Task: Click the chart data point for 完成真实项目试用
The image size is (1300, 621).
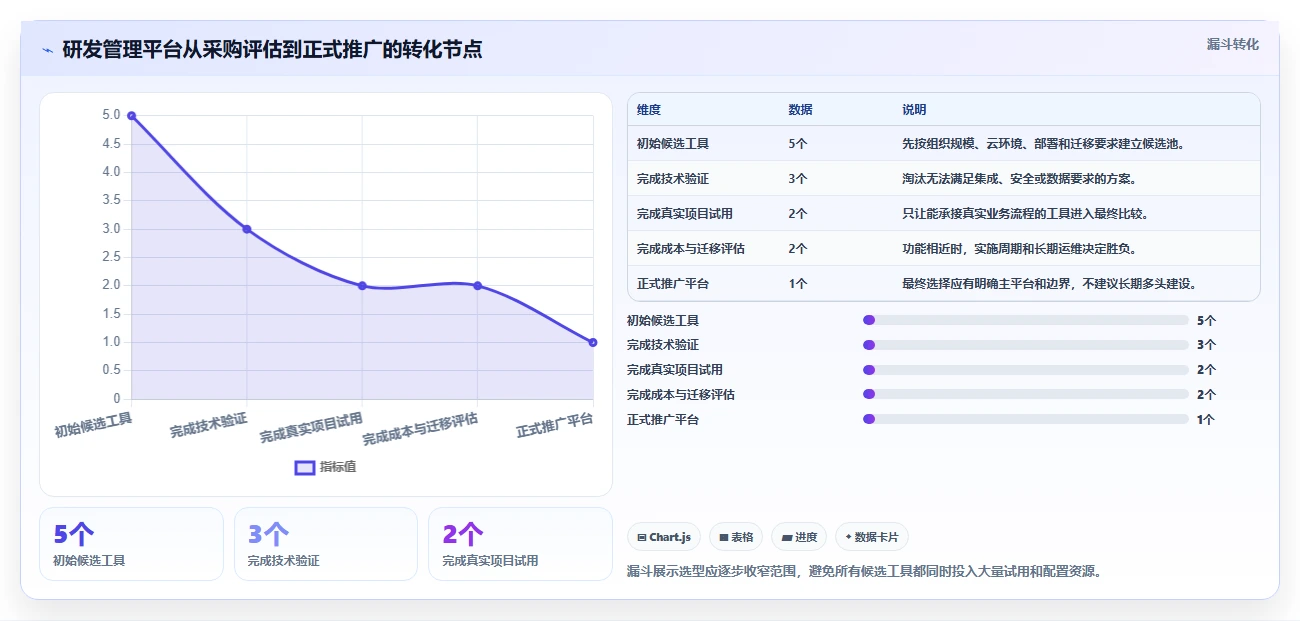Action: point(362,286)
